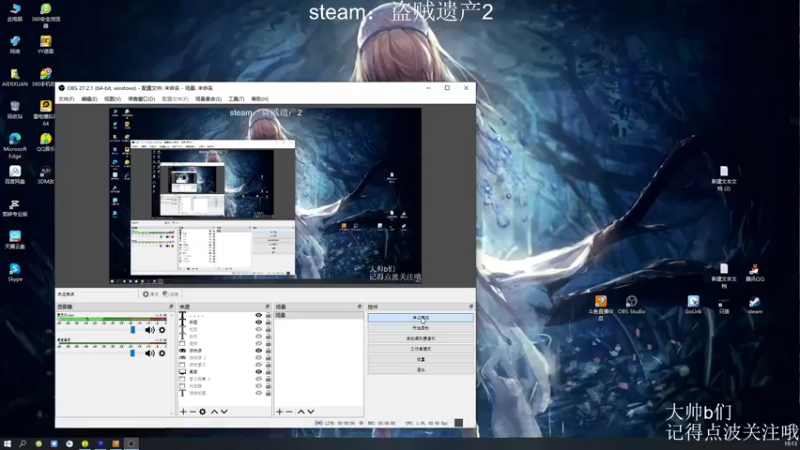This screenshot has height=450, width=800.
Task: Remove selected source with the minus icon
Action: tap(193, 412)
